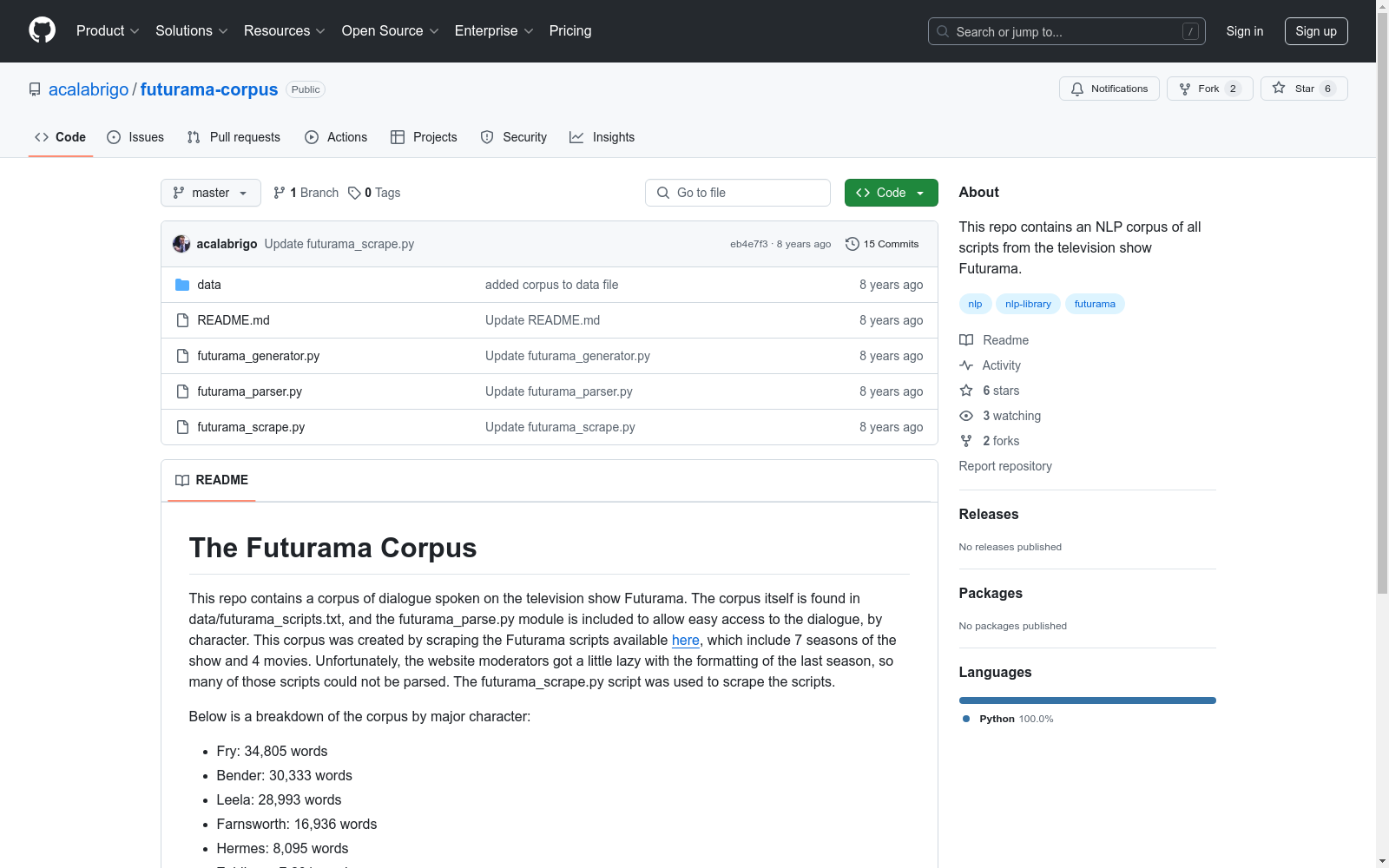Click the Actions tab play icon
The image size is (1389, 868).
click(x=312, y=137)
